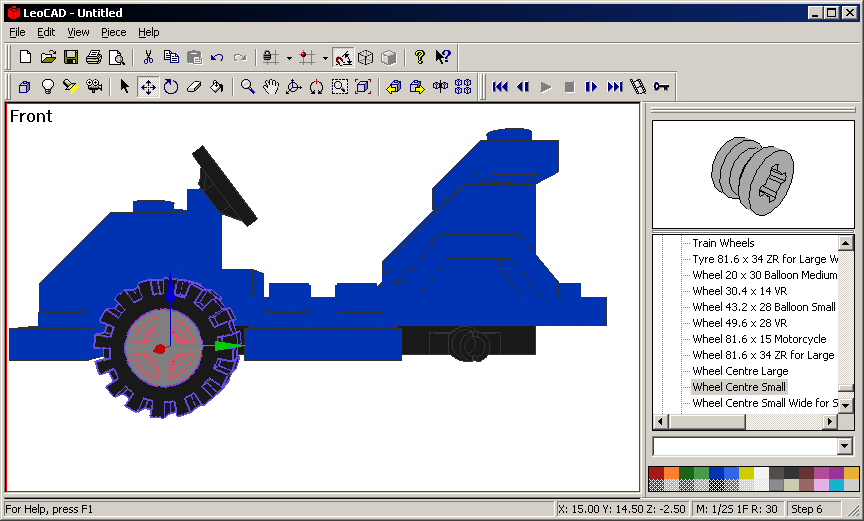Toggle the add keys button

pos(661,87)
